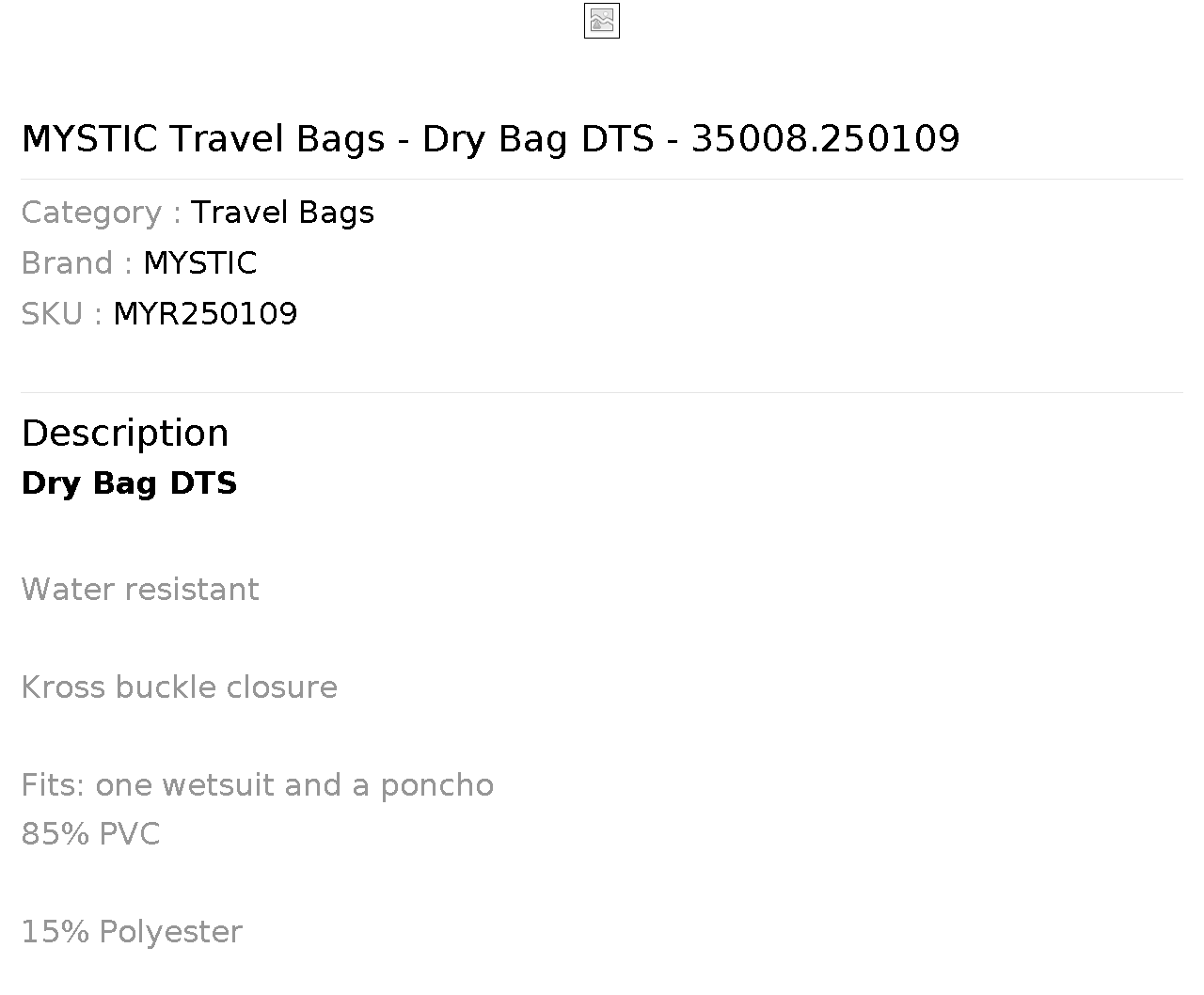The width and height of the screenshot is (1204, 995).
Task: Click the Kross buckle closure text
Action: tap(179, 687)
